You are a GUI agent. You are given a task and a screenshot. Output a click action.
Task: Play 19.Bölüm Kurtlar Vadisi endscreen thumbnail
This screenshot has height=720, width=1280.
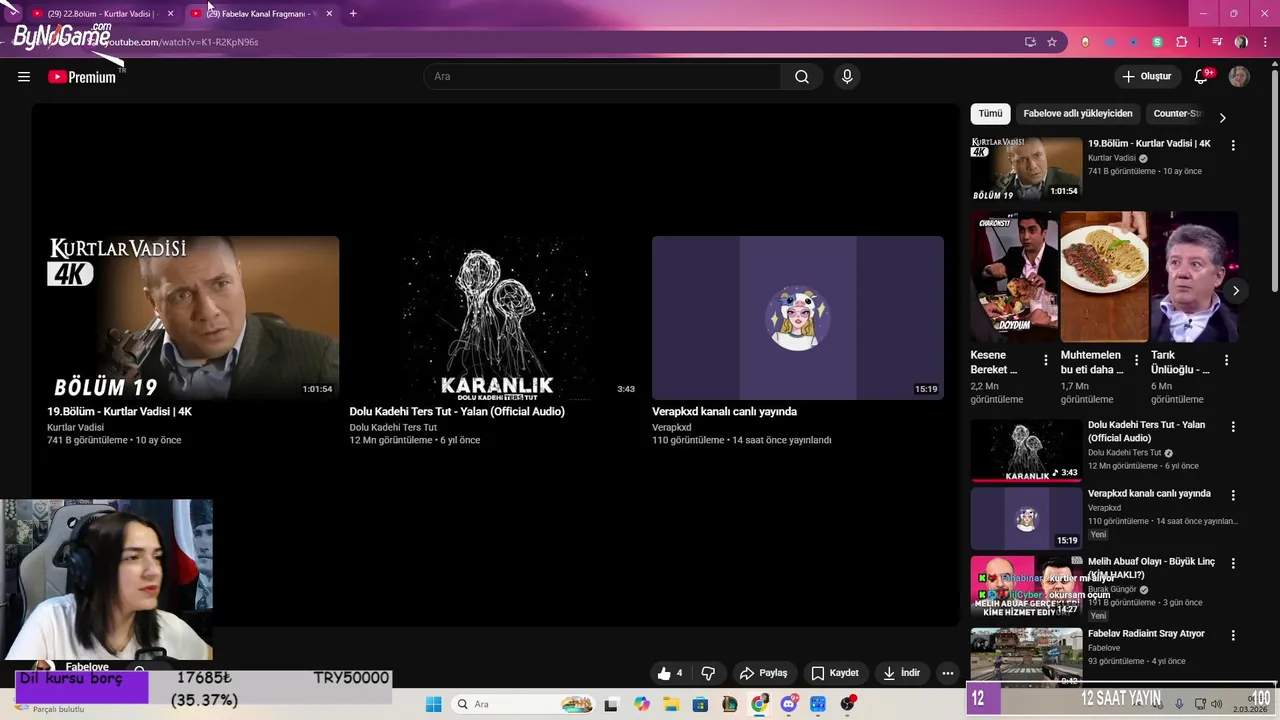pyautogui.click(x=193, y=318)
